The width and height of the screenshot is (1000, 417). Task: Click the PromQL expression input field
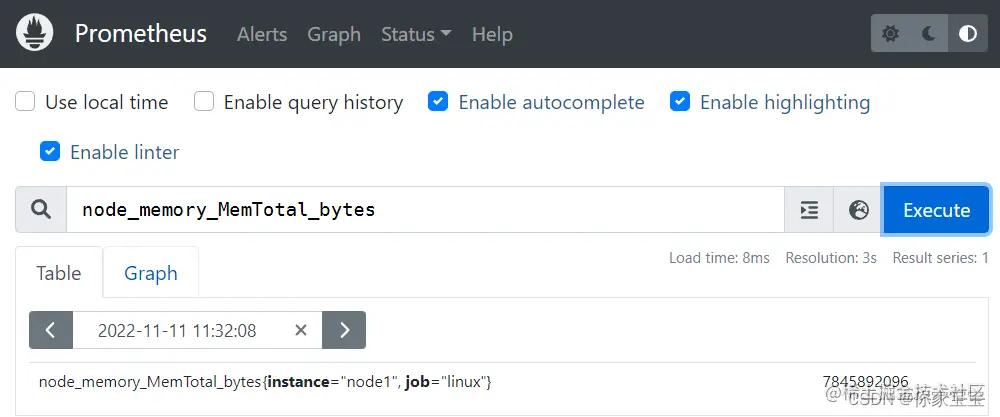coord(425,210)
